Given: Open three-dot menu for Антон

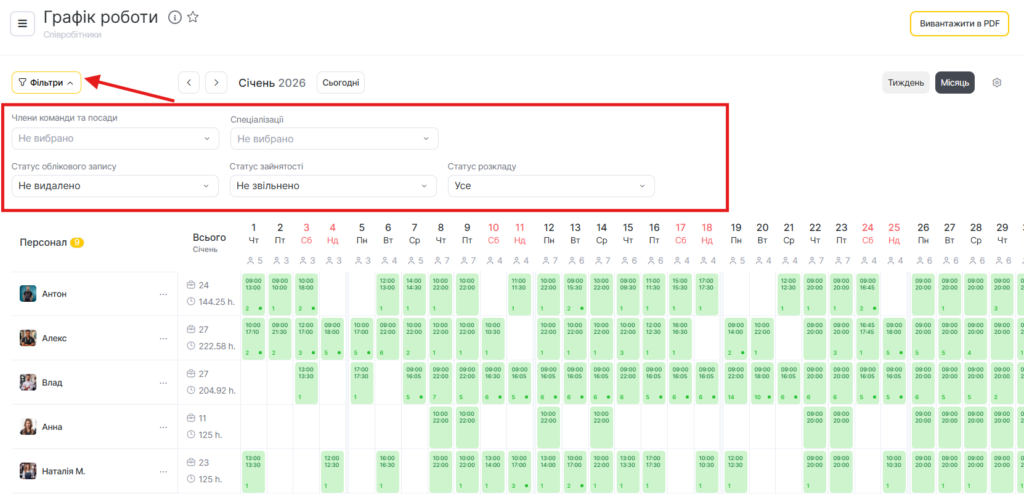Looking at the screenshot, I should (x=164, y=294).
